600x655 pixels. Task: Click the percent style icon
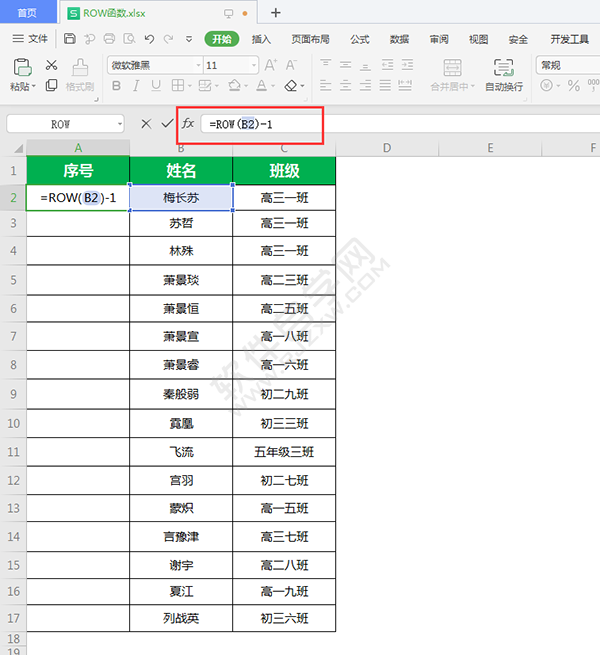coord(574,86)
